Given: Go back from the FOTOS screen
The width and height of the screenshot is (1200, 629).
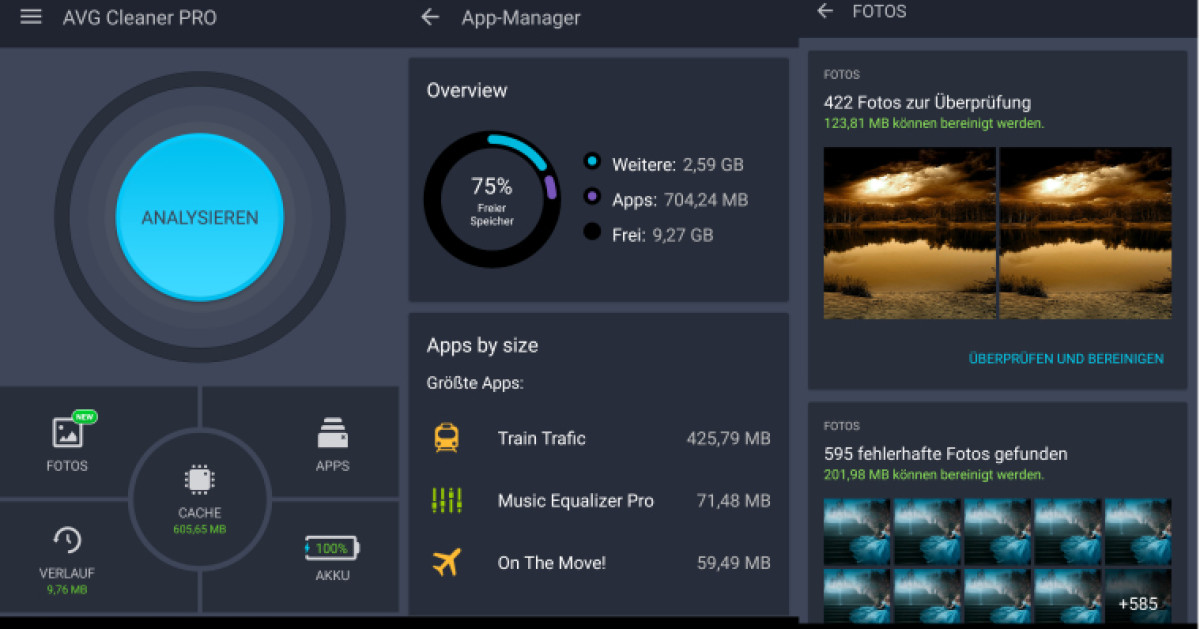Looking at the screenshot, I should tap(825, 11).
